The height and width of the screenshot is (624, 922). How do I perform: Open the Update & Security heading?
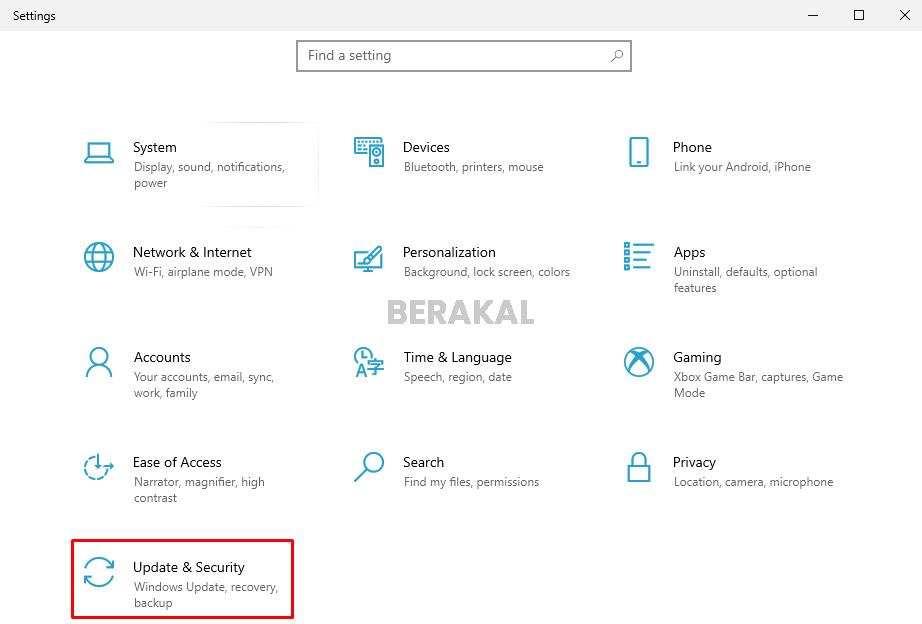[x=189, y=567]
